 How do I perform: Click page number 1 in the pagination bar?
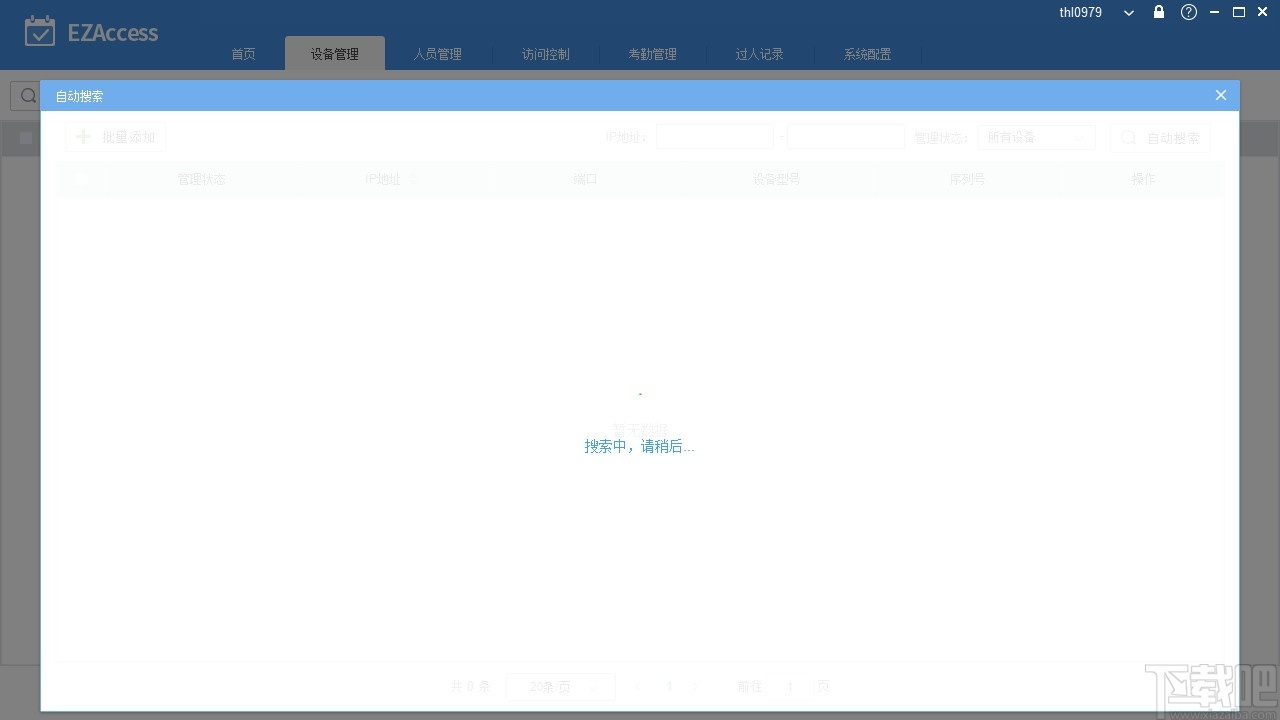(x=669, y=687)
